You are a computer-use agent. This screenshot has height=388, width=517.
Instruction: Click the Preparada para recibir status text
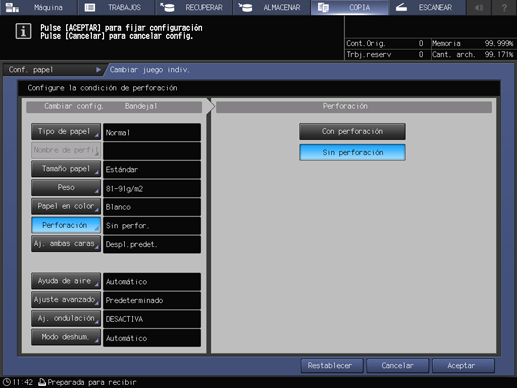92,382
